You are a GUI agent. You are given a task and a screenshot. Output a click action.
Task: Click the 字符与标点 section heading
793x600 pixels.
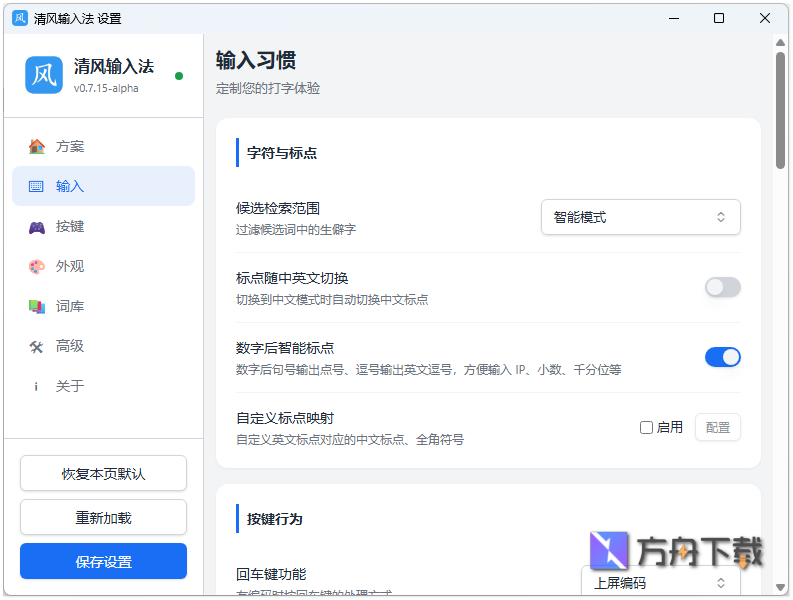coord(282,153)
